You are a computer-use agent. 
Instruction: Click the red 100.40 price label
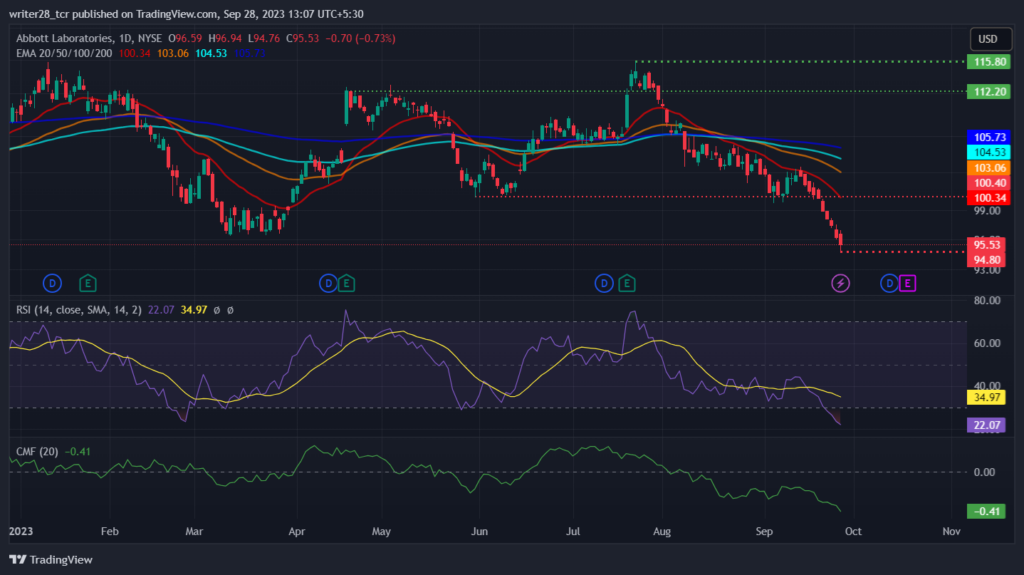[989, 183]
